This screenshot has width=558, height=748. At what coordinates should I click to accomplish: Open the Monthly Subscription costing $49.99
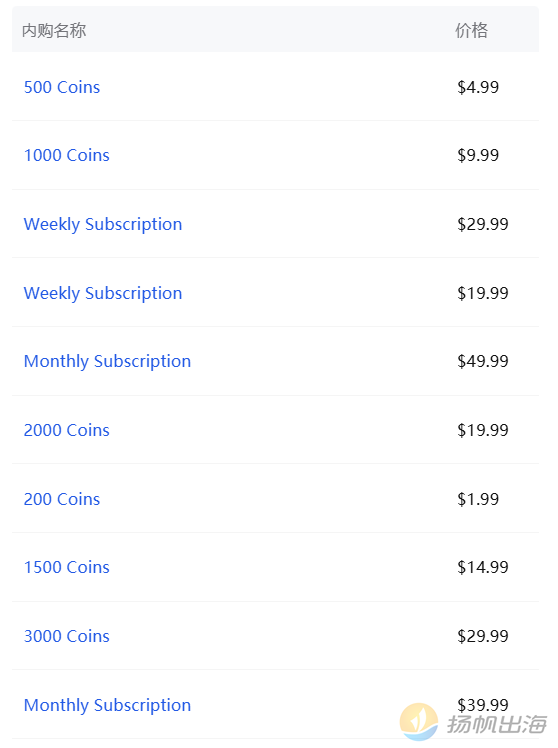[107, 362]
